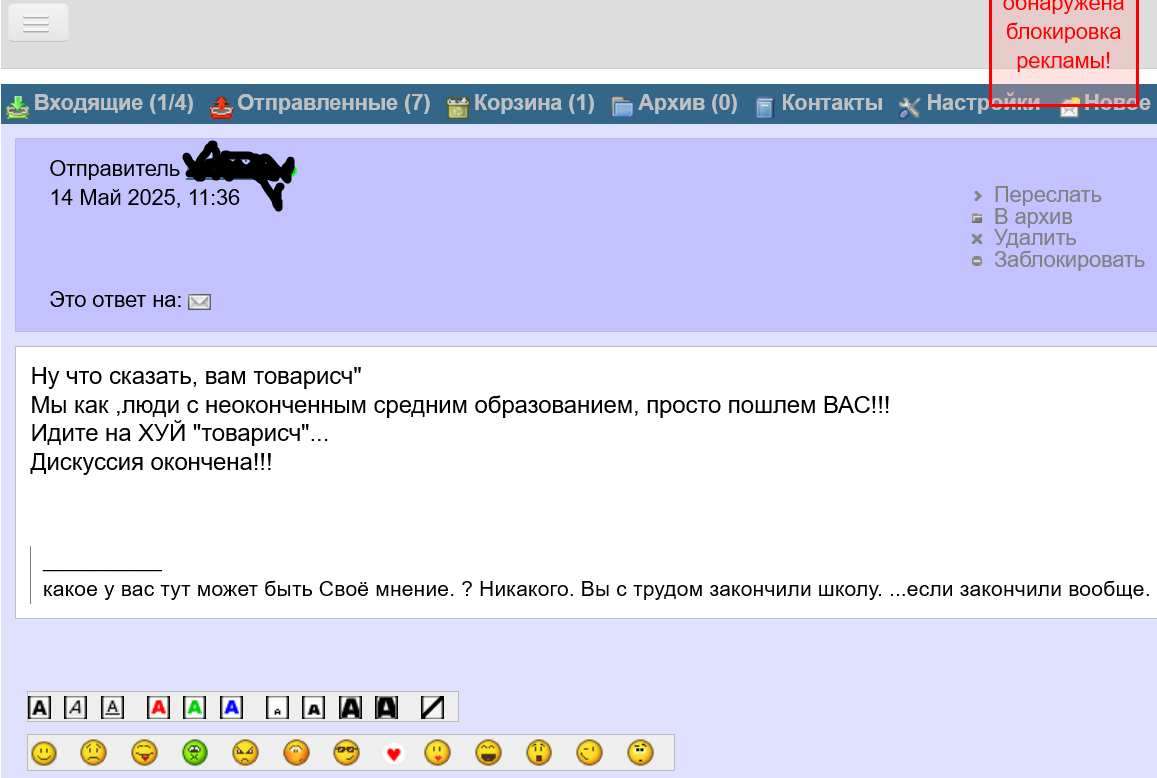This screenshot has width=1157, height=778.
Task: Make the text color red
Action: tap(158, 706)
